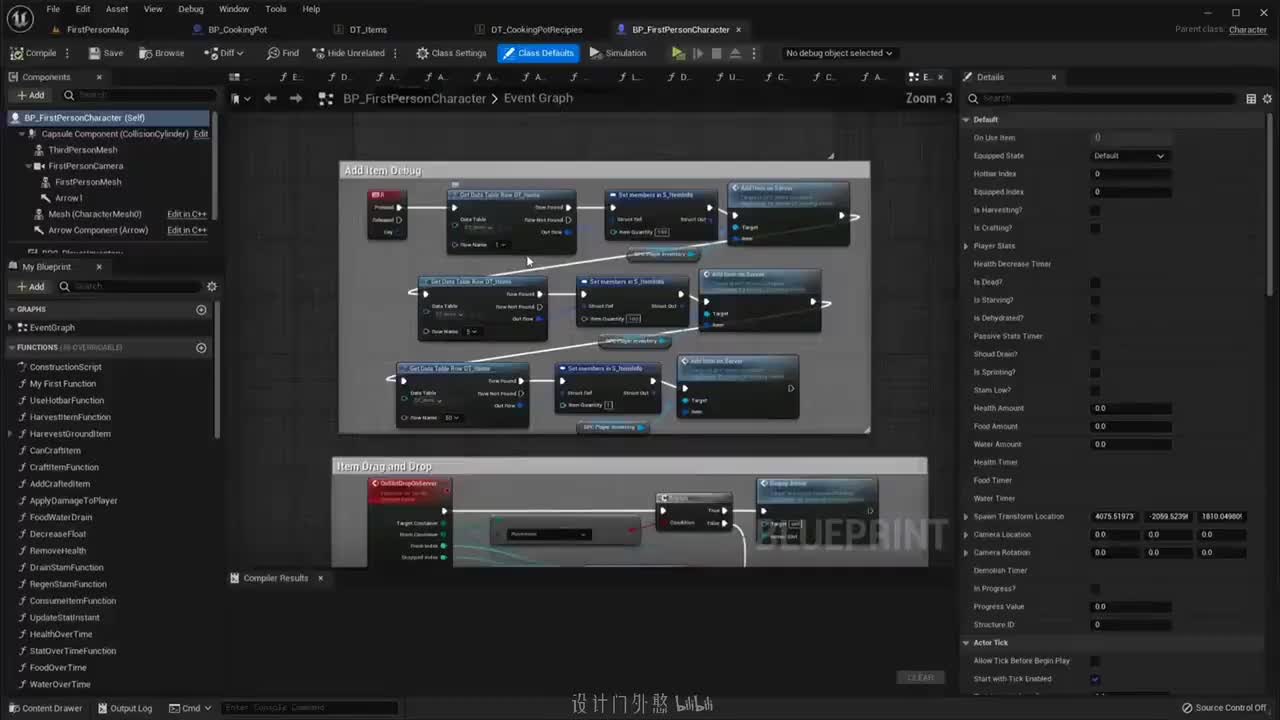1280x720 pixels.
Task: Open the File menu
Action: tap(53, 9)
